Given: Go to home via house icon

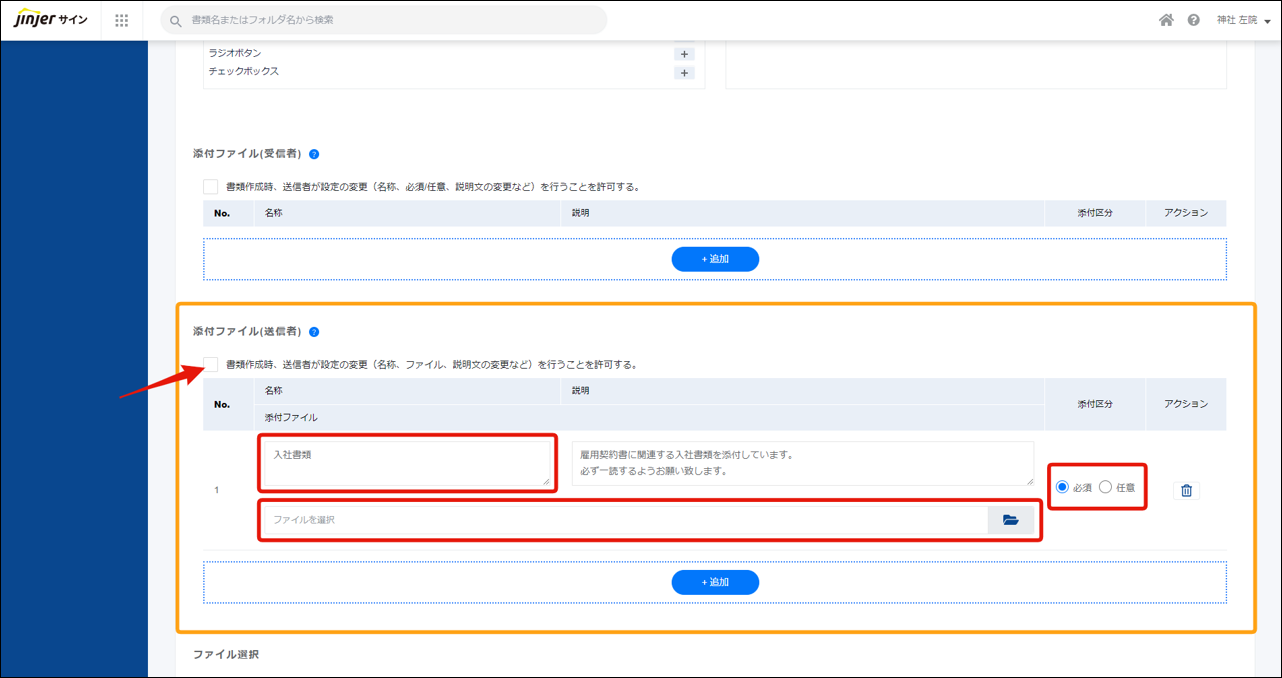Looking at the screenshot, I should [x=1166, y=20].
